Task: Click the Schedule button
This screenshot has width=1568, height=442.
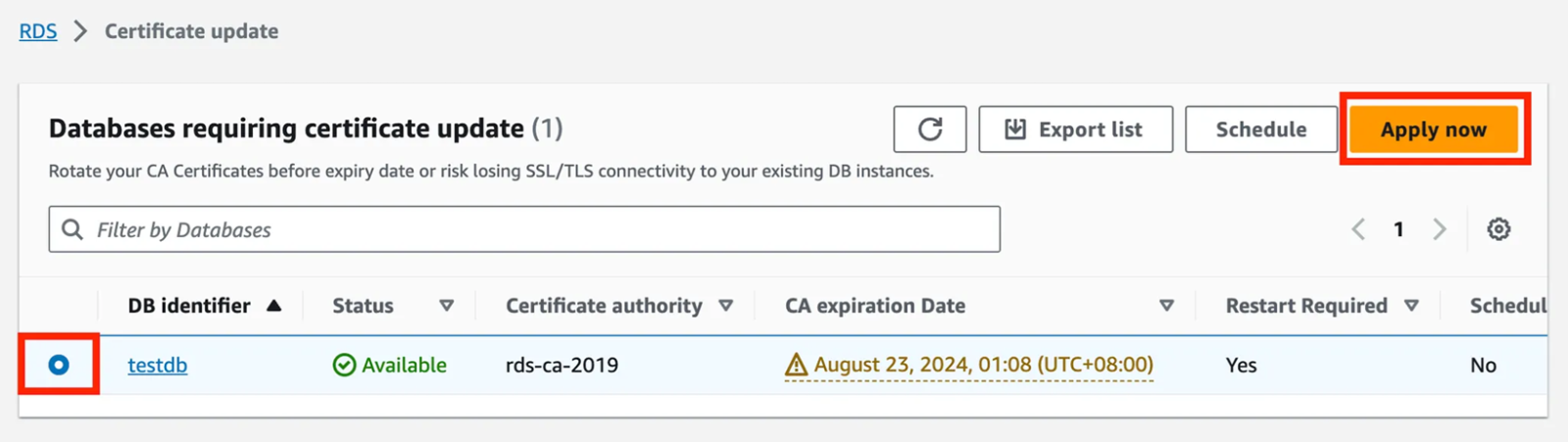Action: (1260, 129)
